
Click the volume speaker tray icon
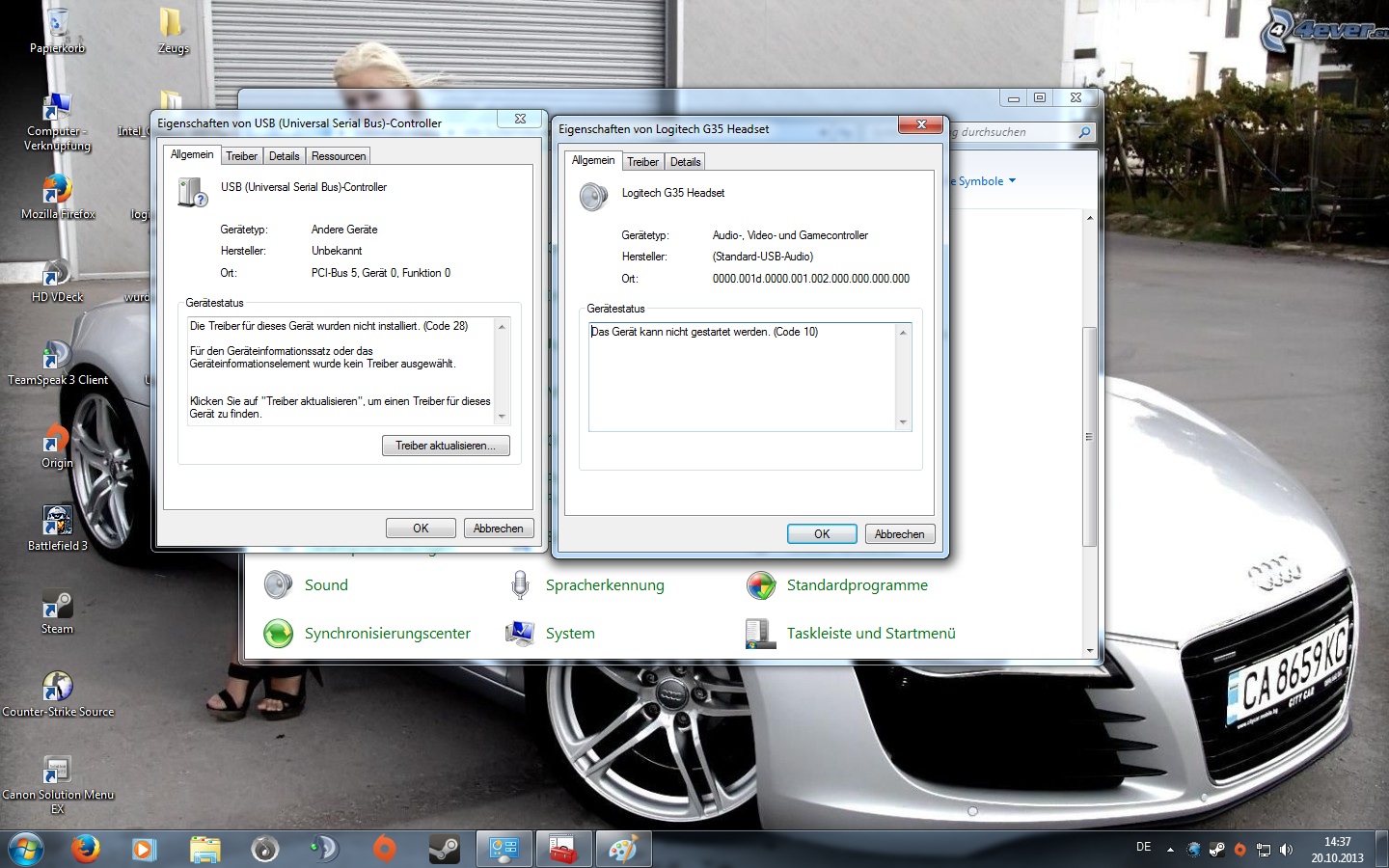tap(1286, 850)
